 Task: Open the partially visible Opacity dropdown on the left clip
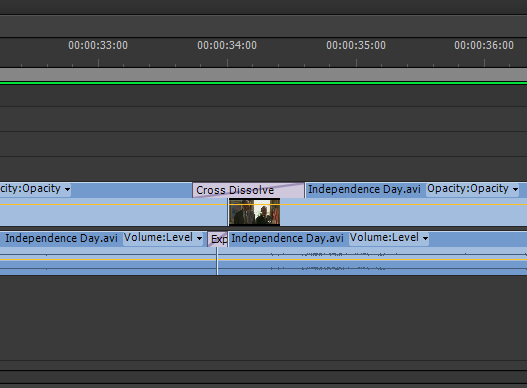pyautogui.click(x=35, y=189)
